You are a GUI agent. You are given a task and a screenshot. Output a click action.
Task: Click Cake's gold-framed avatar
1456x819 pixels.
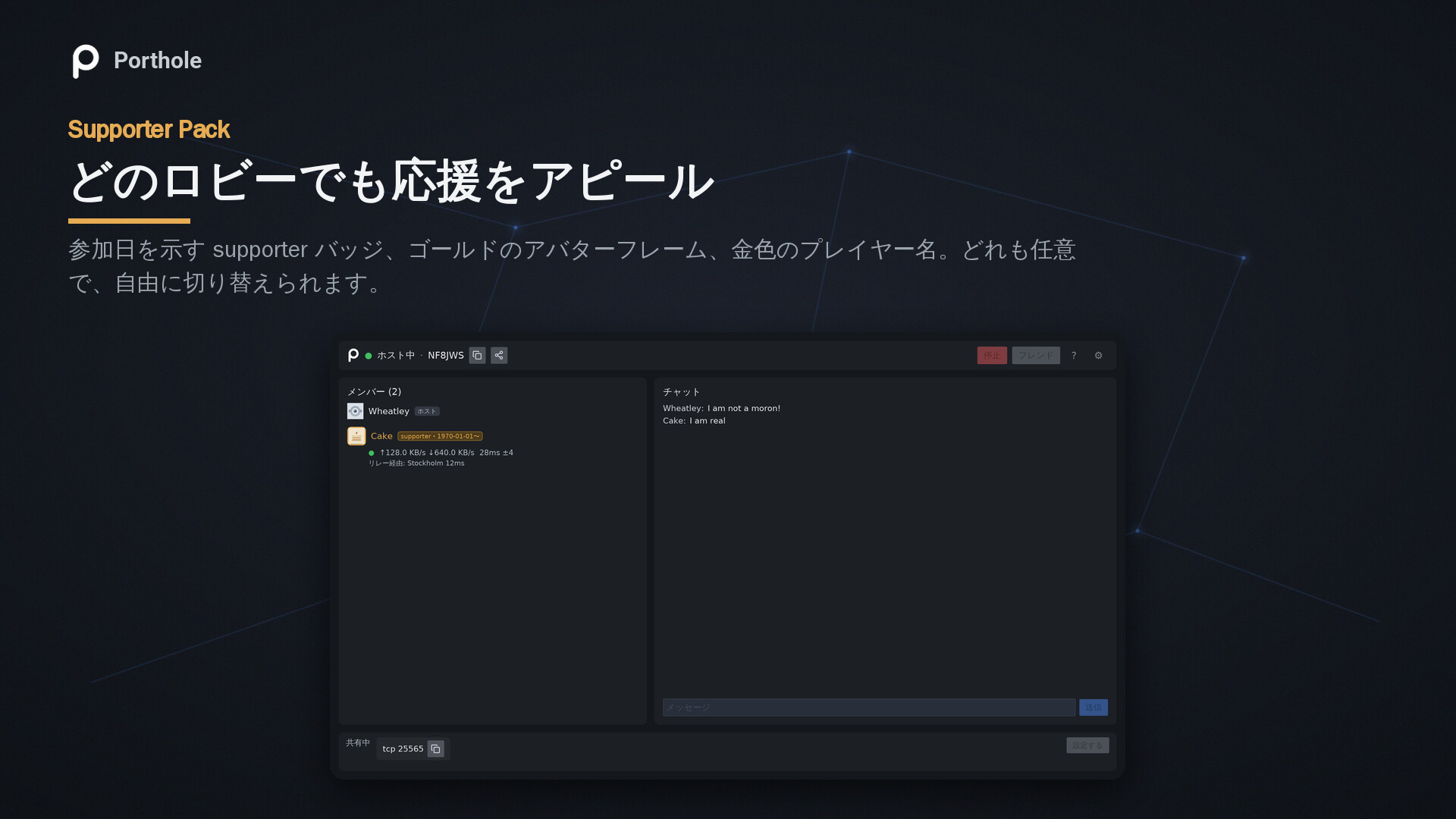pos(356,436)
